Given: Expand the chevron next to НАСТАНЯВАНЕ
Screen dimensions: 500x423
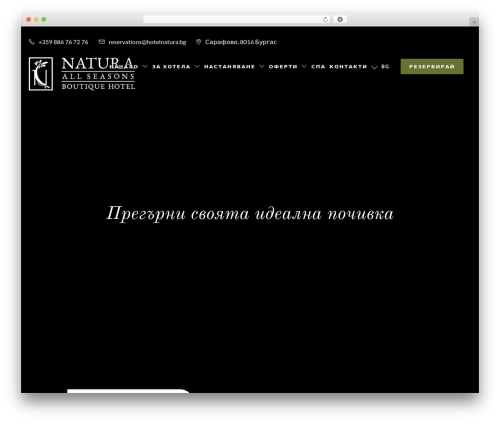Looking at the screenshot, I should click(x=262, y=67).
